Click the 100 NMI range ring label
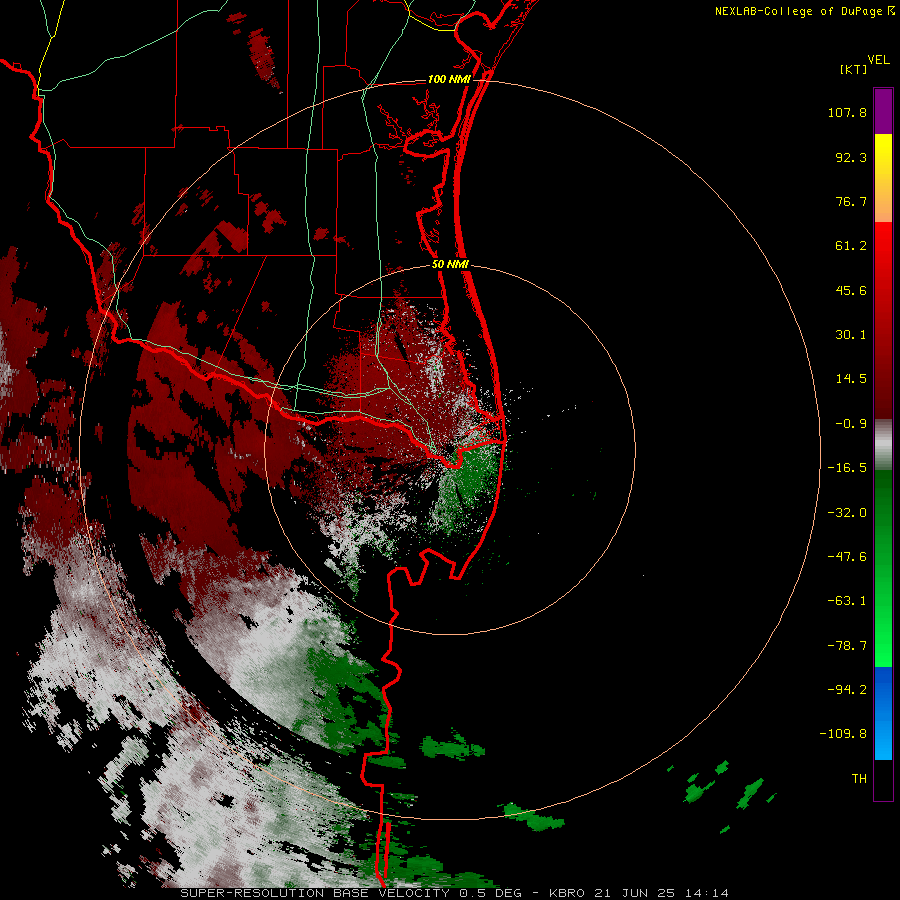The image size is (900, 900). [x=449, y=79]
